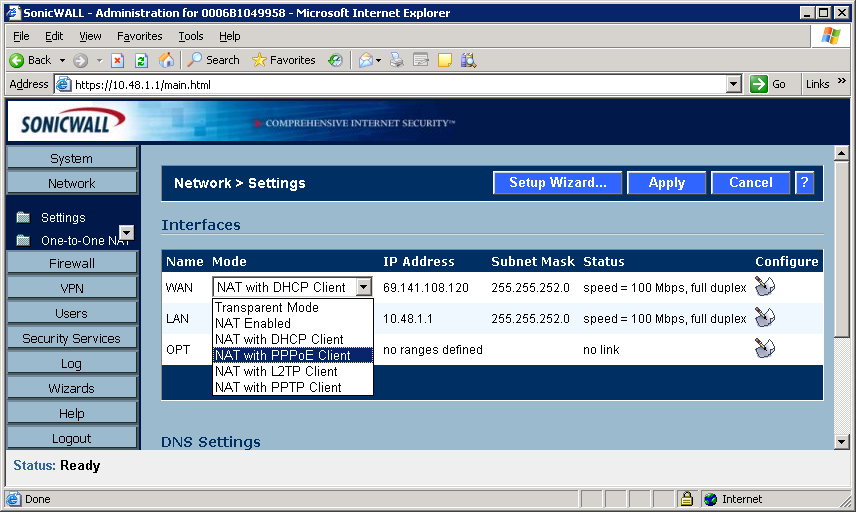This screenshot has height=512, width=856.
Task: Select NAT with PPPoE Client option
Action: pos(292,355)
